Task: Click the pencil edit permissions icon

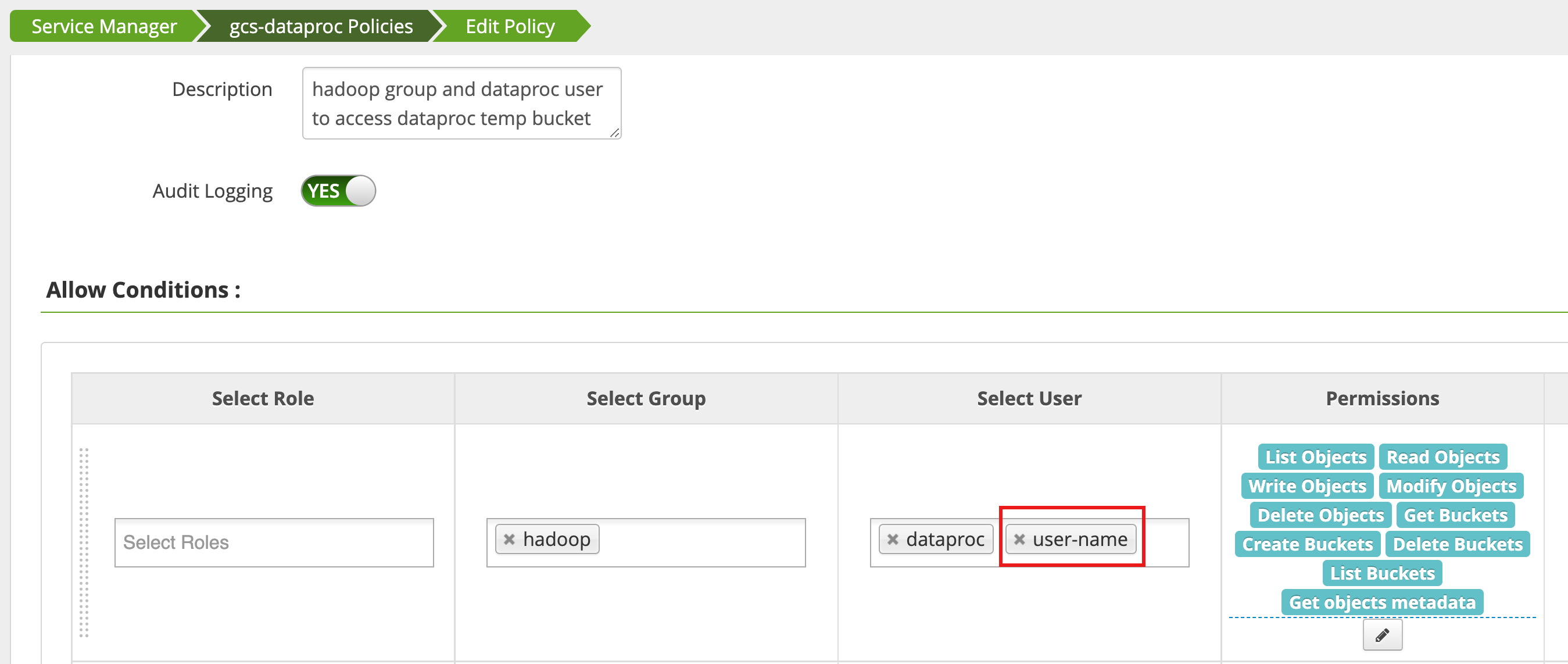Action: click(x=1382, y=636)
